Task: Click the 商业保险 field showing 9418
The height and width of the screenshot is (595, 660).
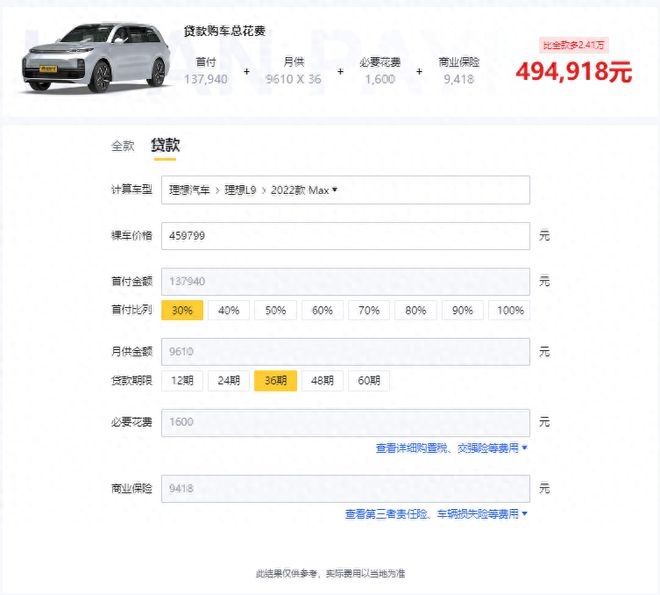Action: point(345,489)
